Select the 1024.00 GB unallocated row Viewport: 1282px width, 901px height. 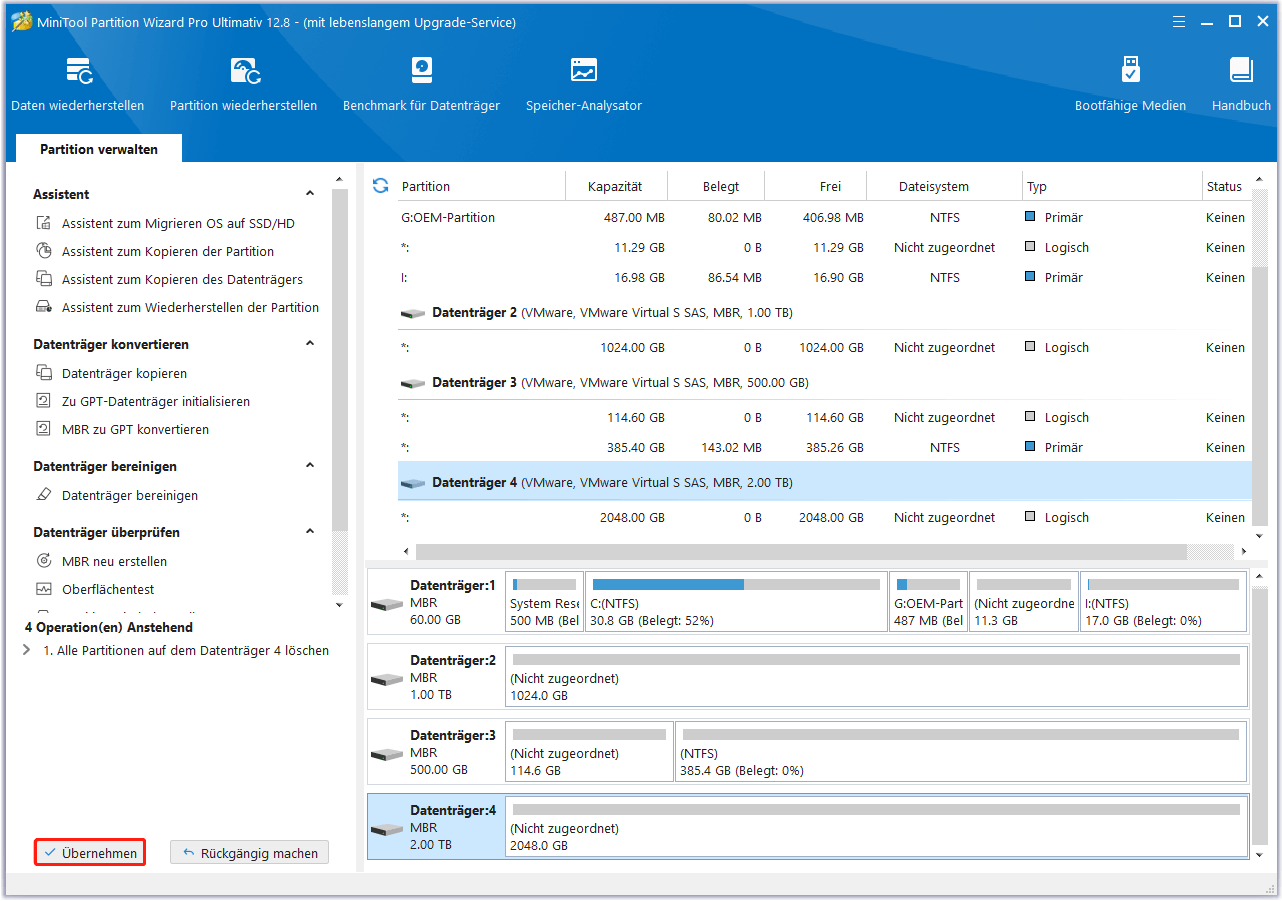point(825,348)
